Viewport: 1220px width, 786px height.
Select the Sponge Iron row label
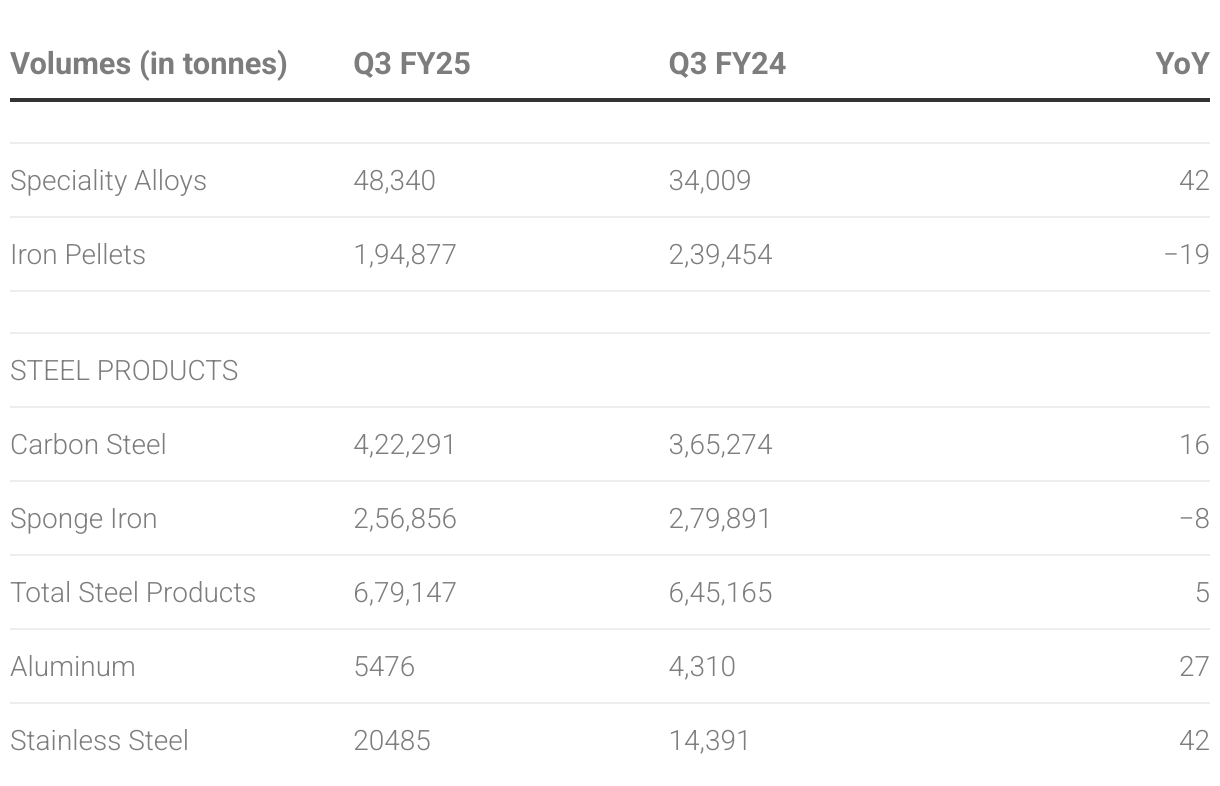(83, 519)
